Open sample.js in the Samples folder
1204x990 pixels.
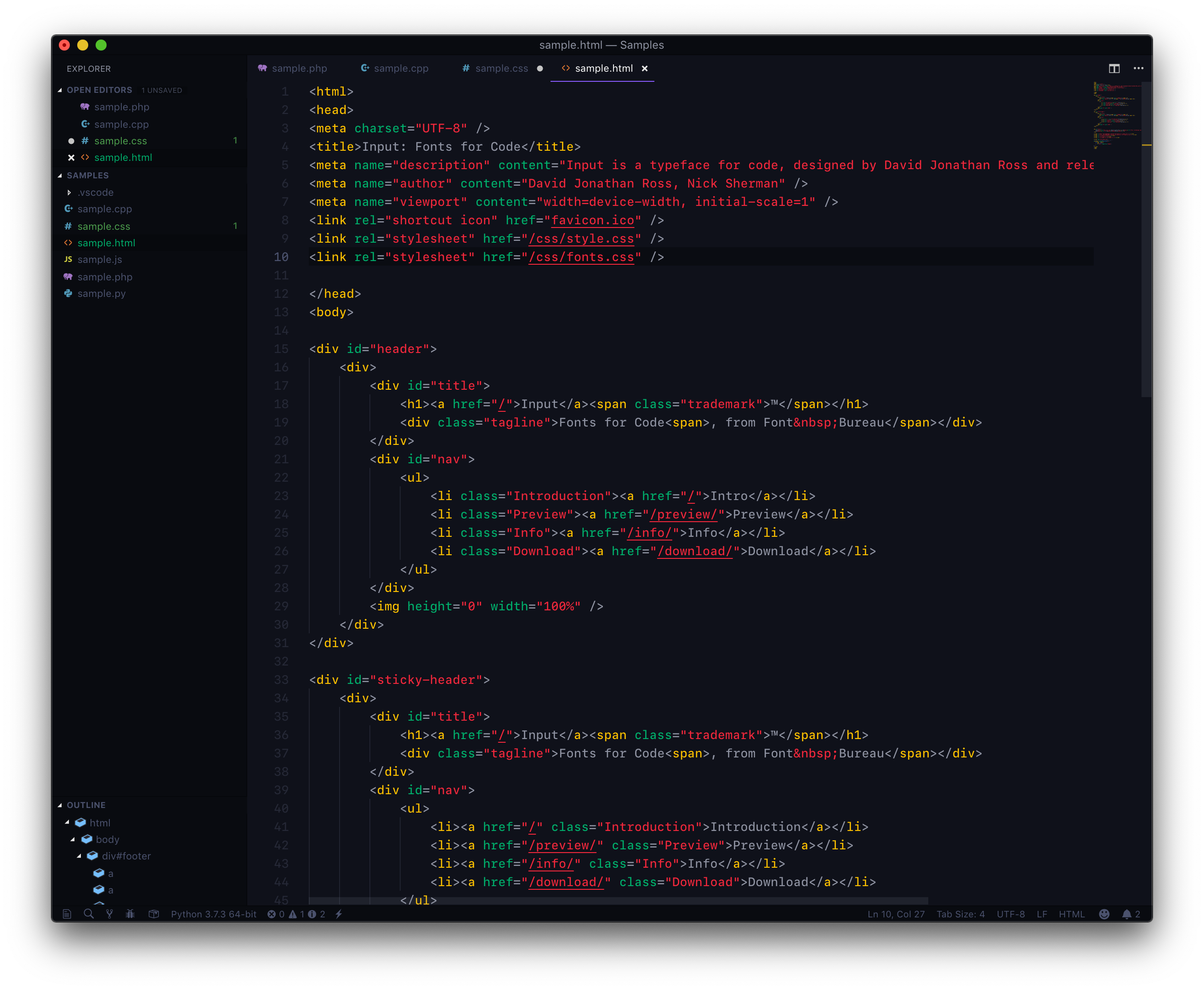tap(99, 260)
